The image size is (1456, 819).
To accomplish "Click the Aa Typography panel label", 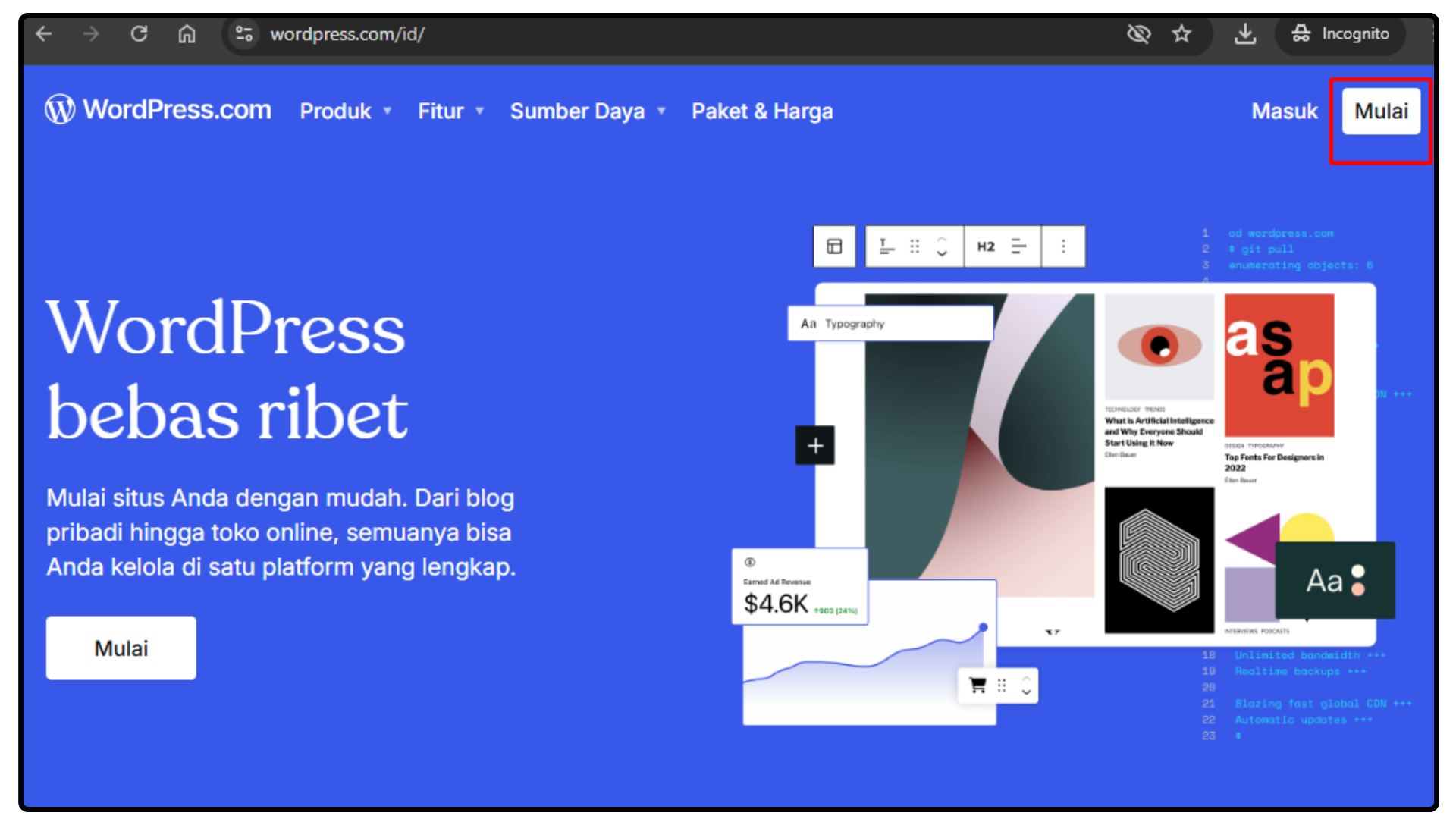I will click(890, 324).
